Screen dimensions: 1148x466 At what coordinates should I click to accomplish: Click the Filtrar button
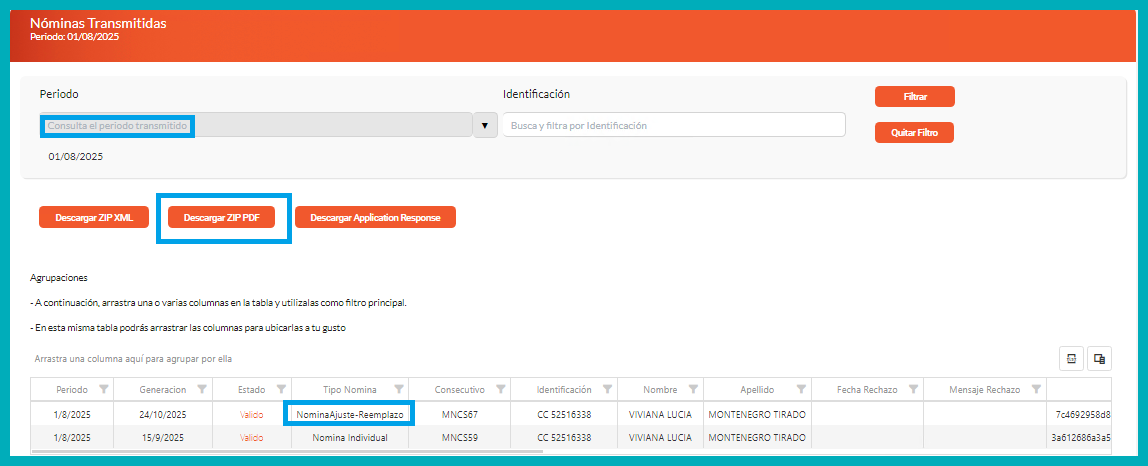pos(914,97)
